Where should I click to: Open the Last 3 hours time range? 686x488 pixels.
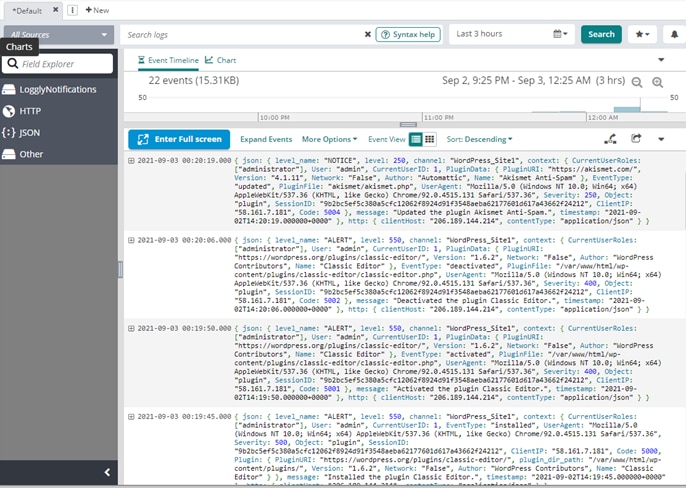click(x=510, y=34)
